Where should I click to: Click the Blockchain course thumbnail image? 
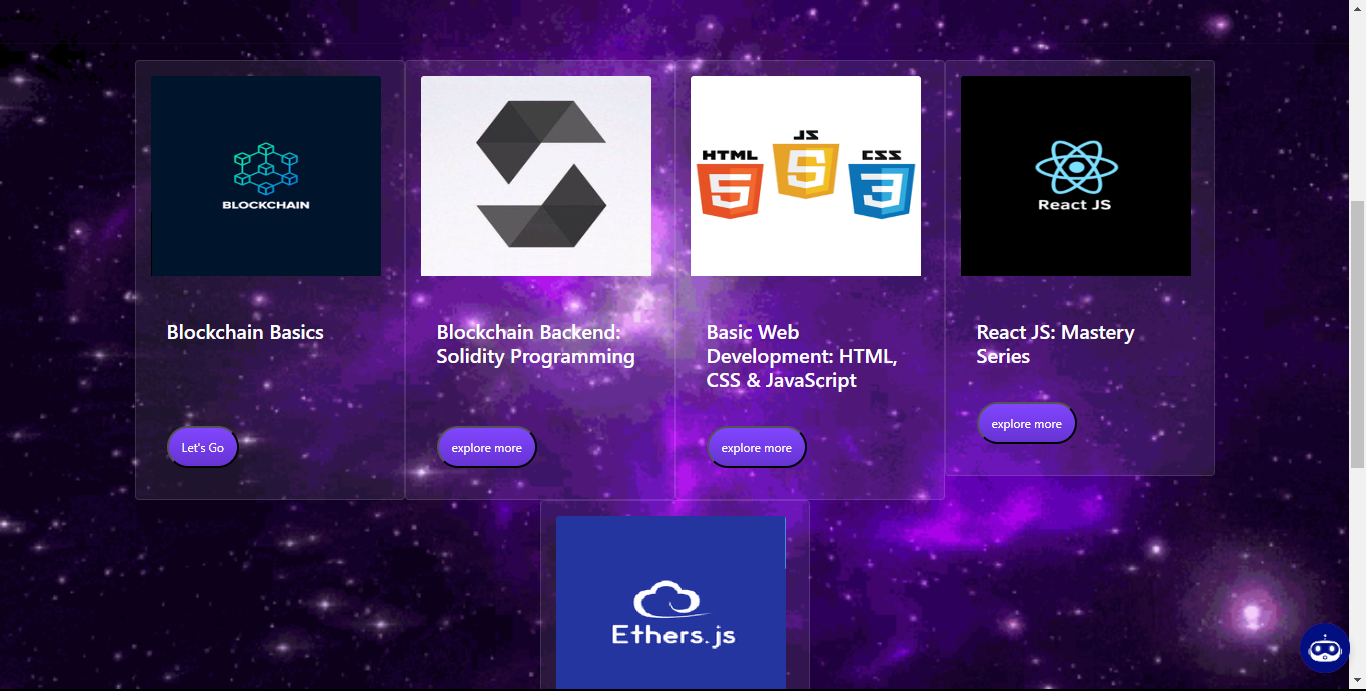tap(266, 176)
